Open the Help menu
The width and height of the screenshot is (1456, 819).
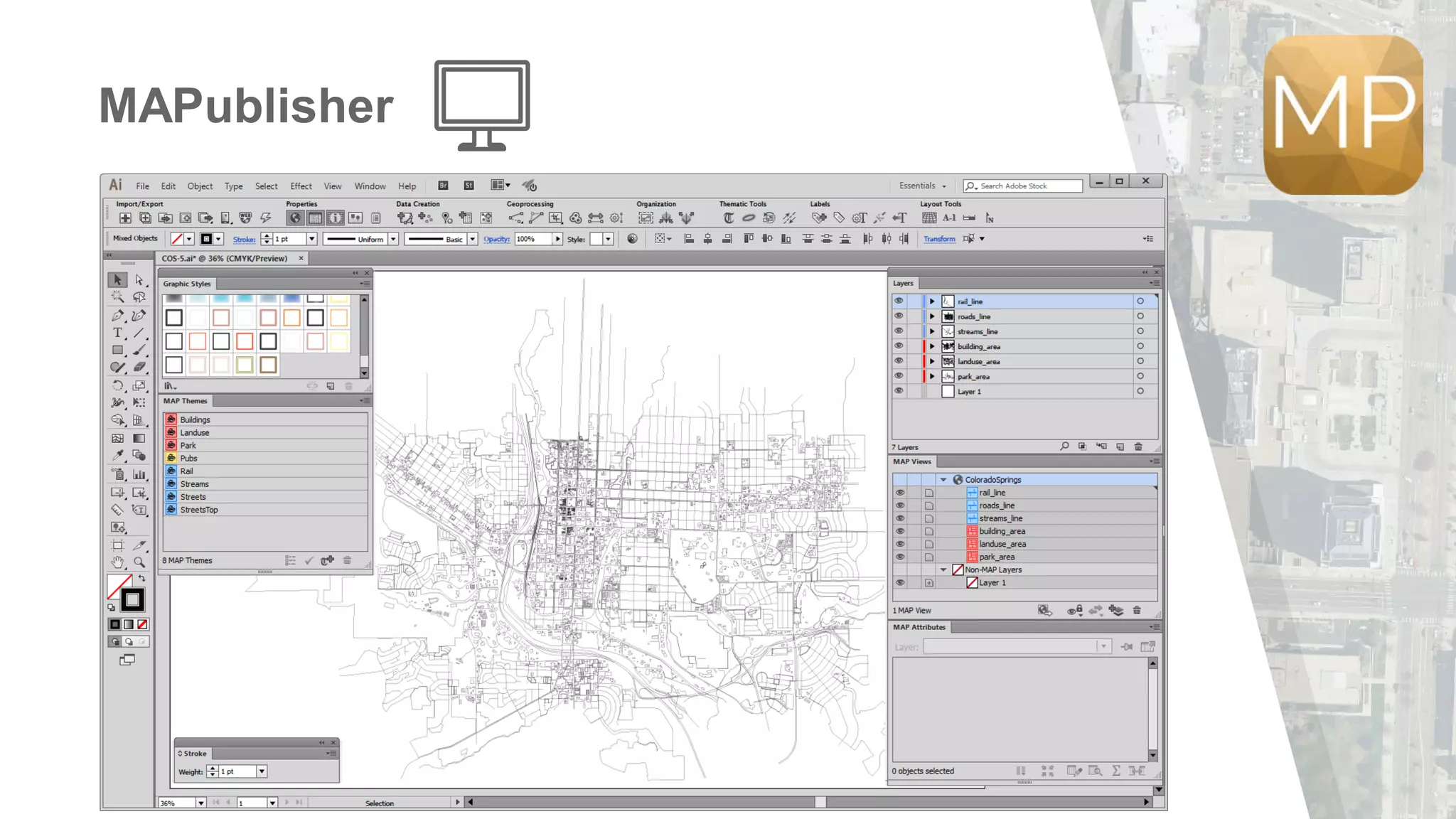click(407, 186)
